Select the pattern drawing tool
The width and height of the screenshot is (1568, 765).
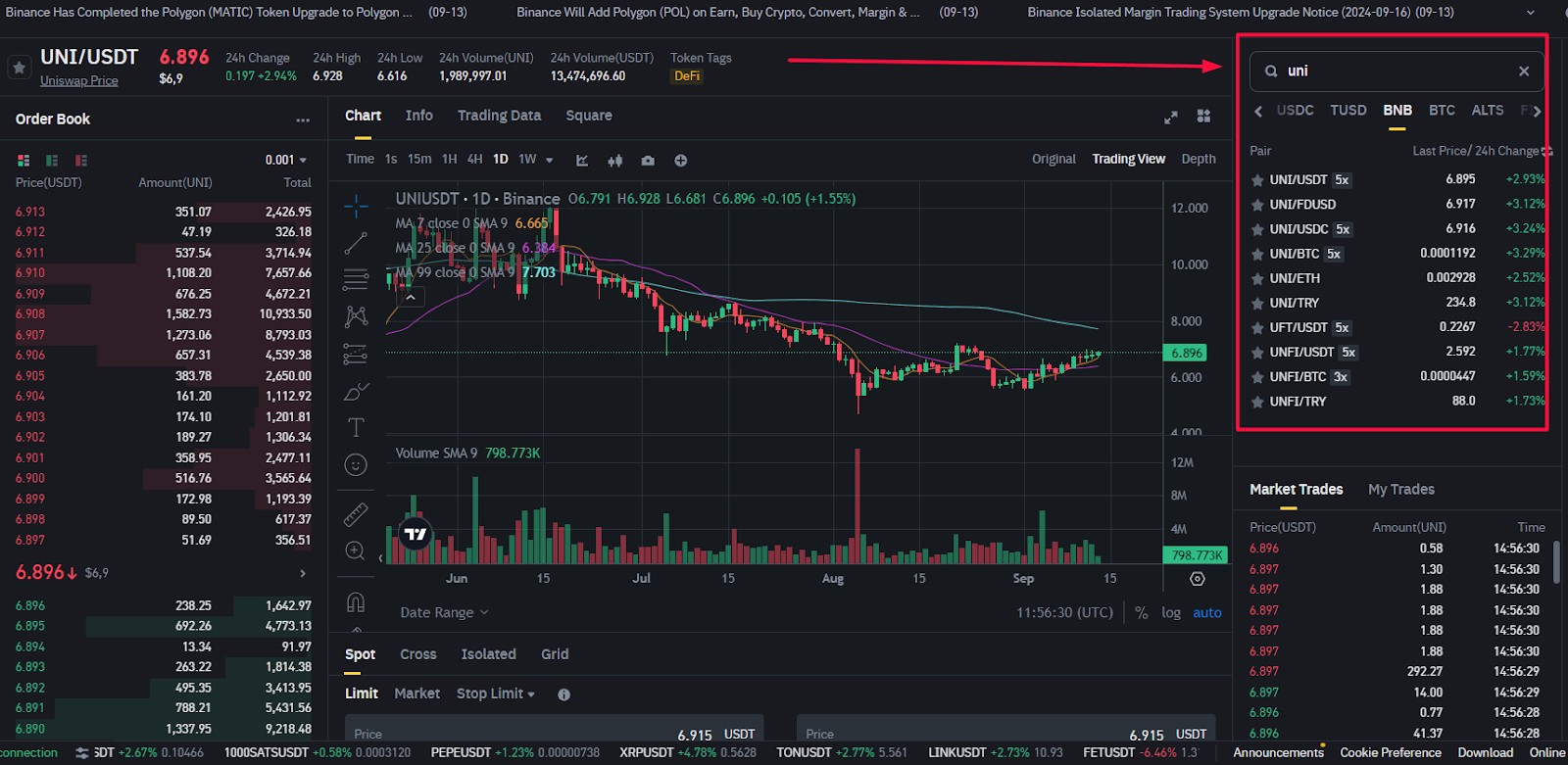[356, 316]
